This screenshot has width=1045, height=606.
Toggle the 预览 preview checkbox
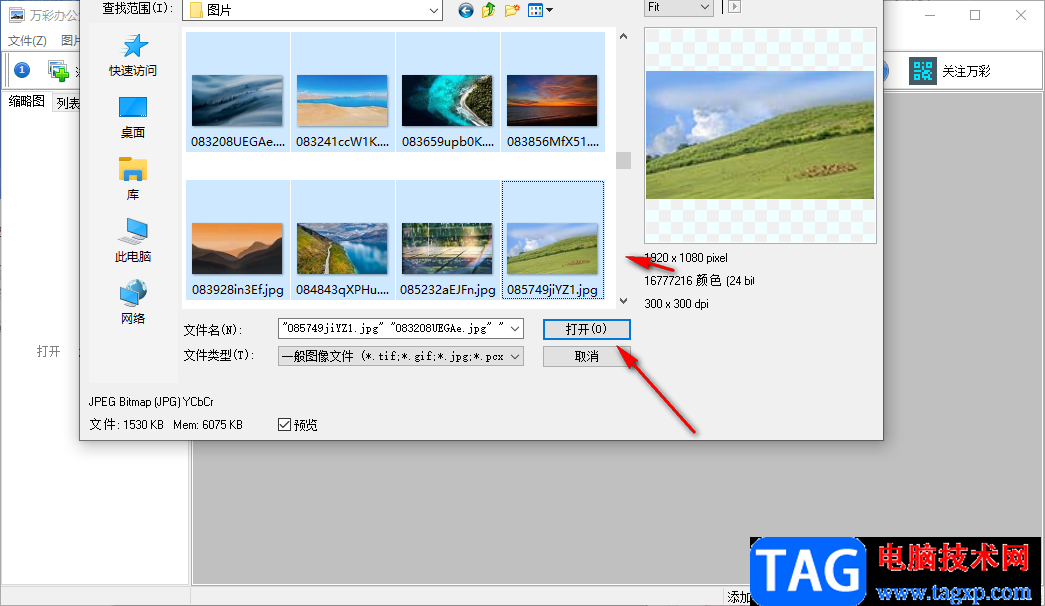click(285, 425)
